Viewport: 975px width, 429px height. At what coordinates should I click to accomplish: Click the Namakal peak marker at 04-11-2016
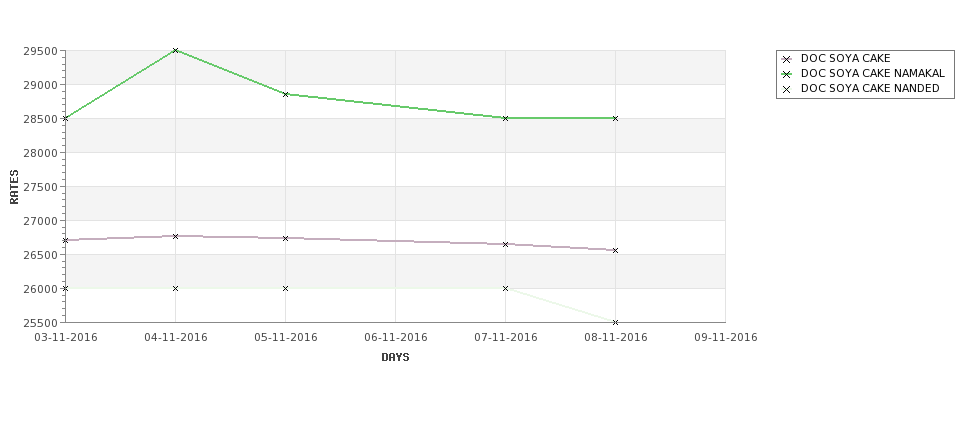(x=175, y=50)
